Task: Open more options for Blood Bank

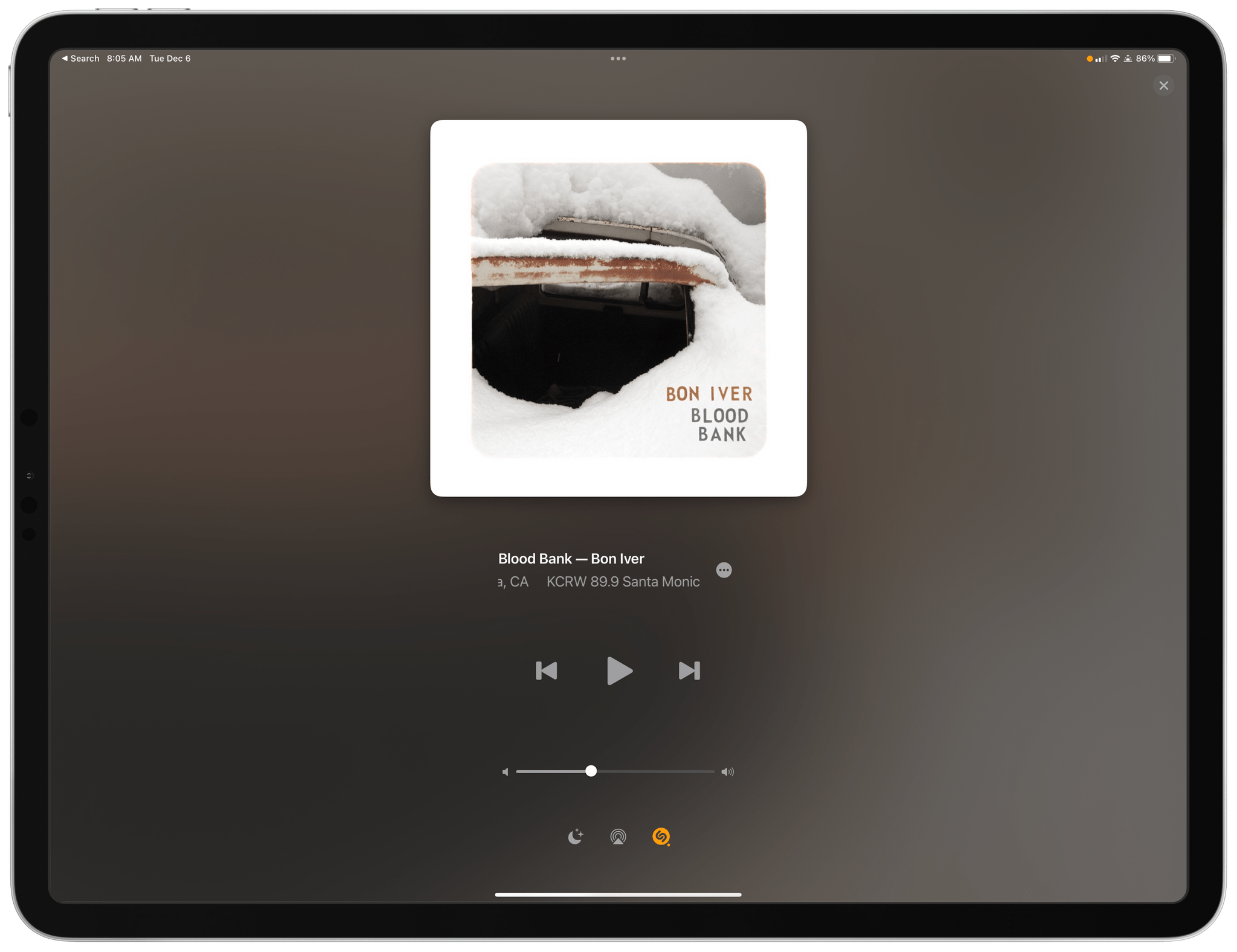Action: (724, 570)
